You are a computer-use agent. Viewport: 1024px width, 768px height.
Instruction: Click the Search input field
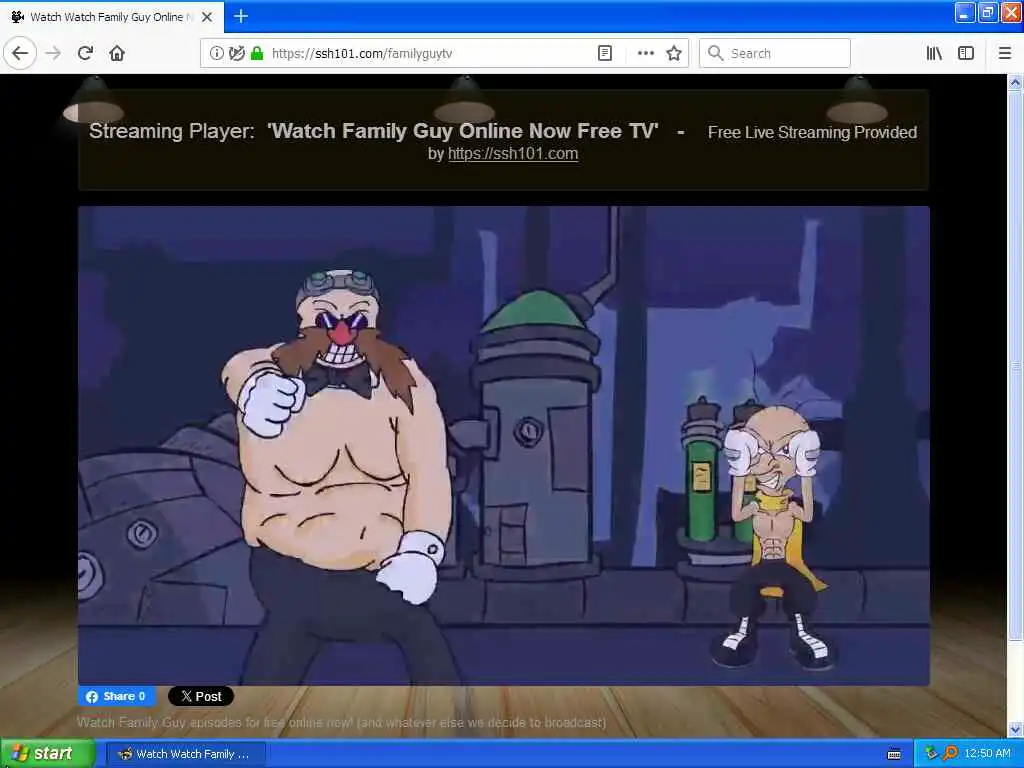click(x=775, y=54)
